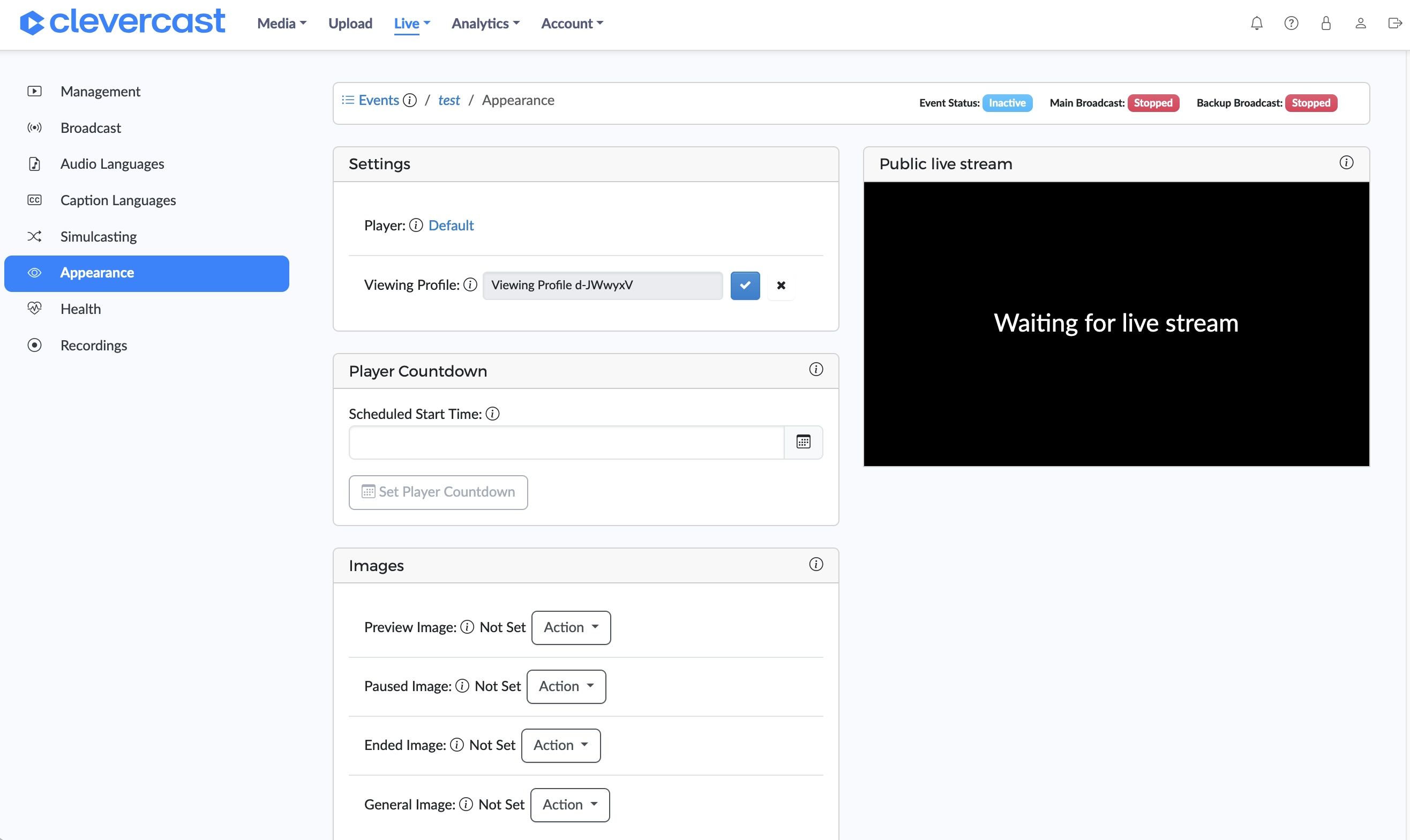The image size is (1410, 840).
Task: Click the Recordings record icon
Action: point(34,344)
